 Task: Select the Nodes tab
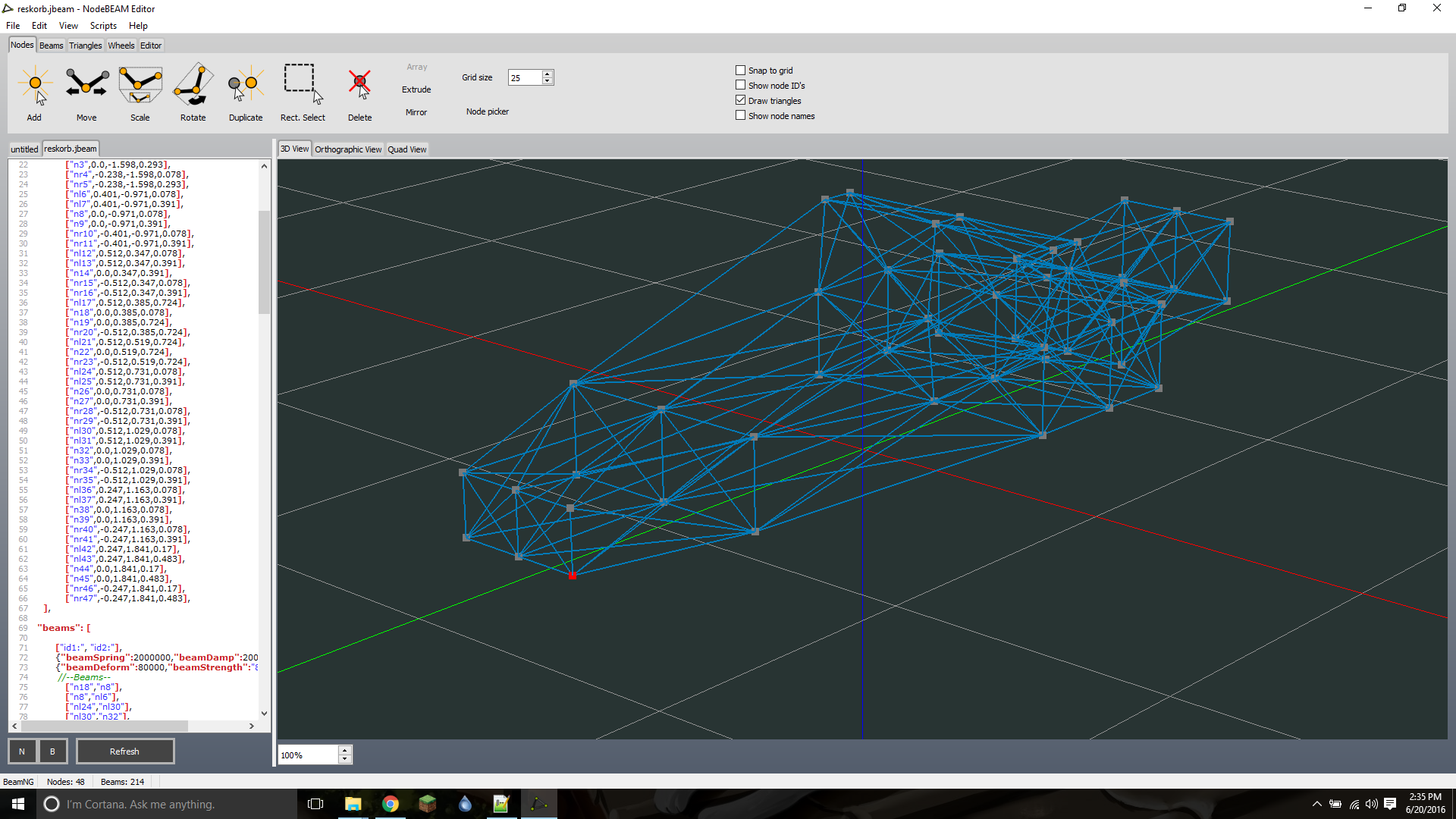click(x=22, y=45)
